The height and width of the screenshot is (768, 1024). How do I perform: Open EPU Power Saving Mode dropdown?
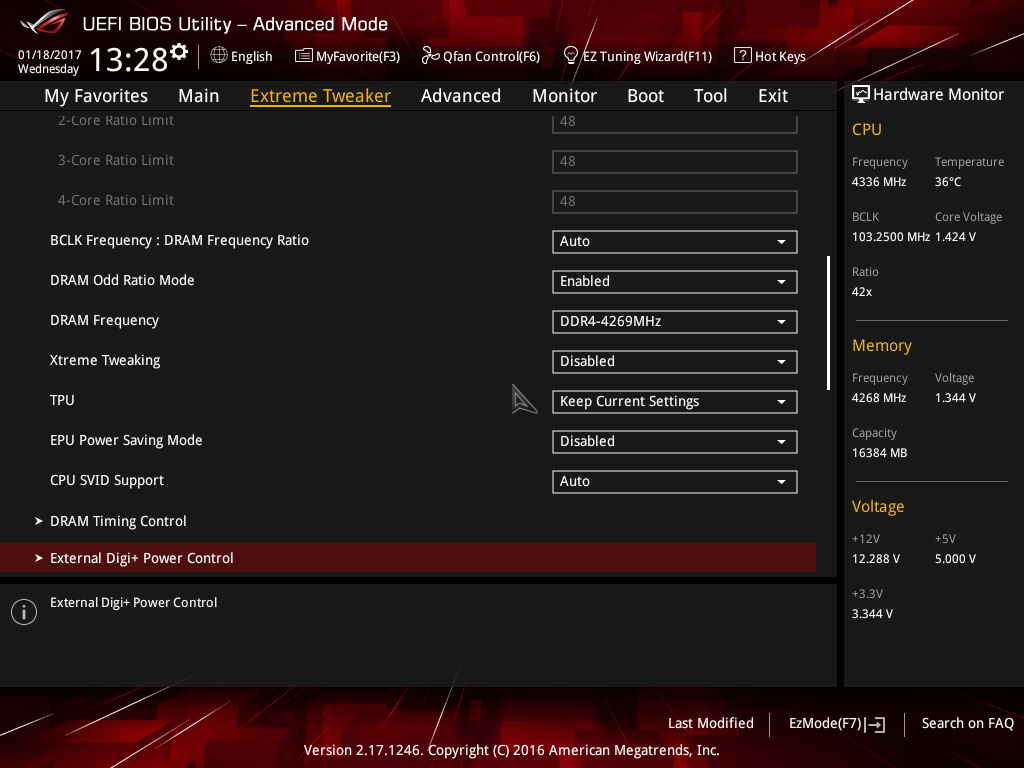pyautogui.click(x=674, y=441)
